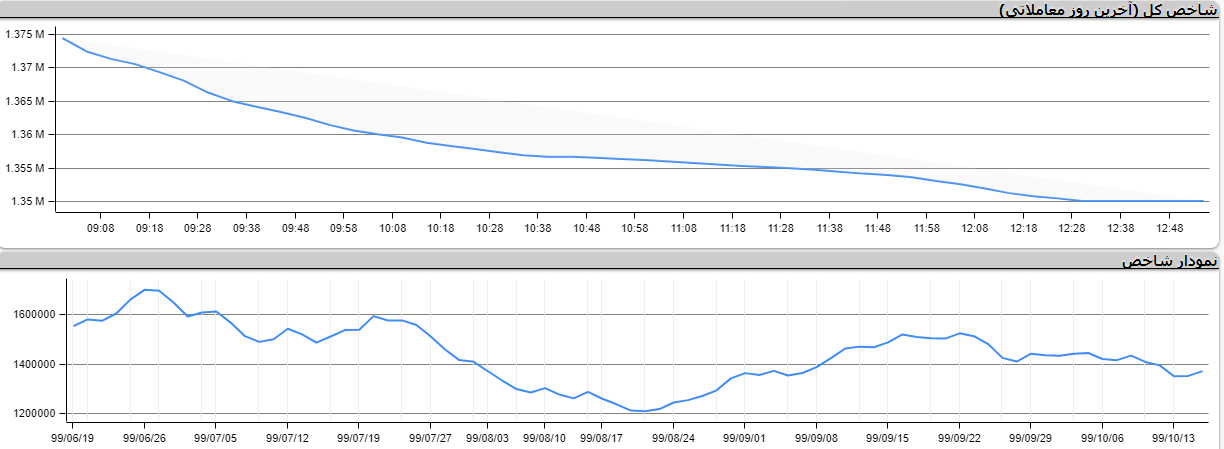This screenshot has width=1224, height=449.
Task: Select the 12:08 time axis label
Action: (975, 228)
